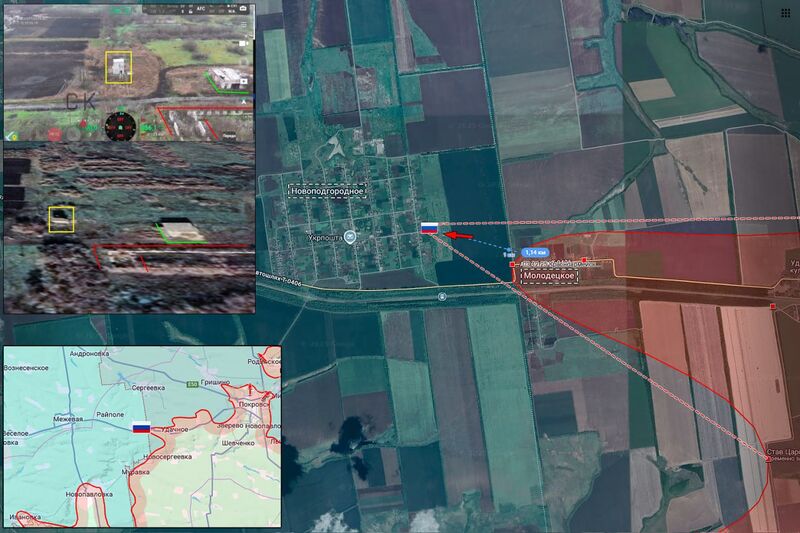This screenshot has width=800, height=533.
Task: Select the Укрпошта post office marker
Action: 350,237
